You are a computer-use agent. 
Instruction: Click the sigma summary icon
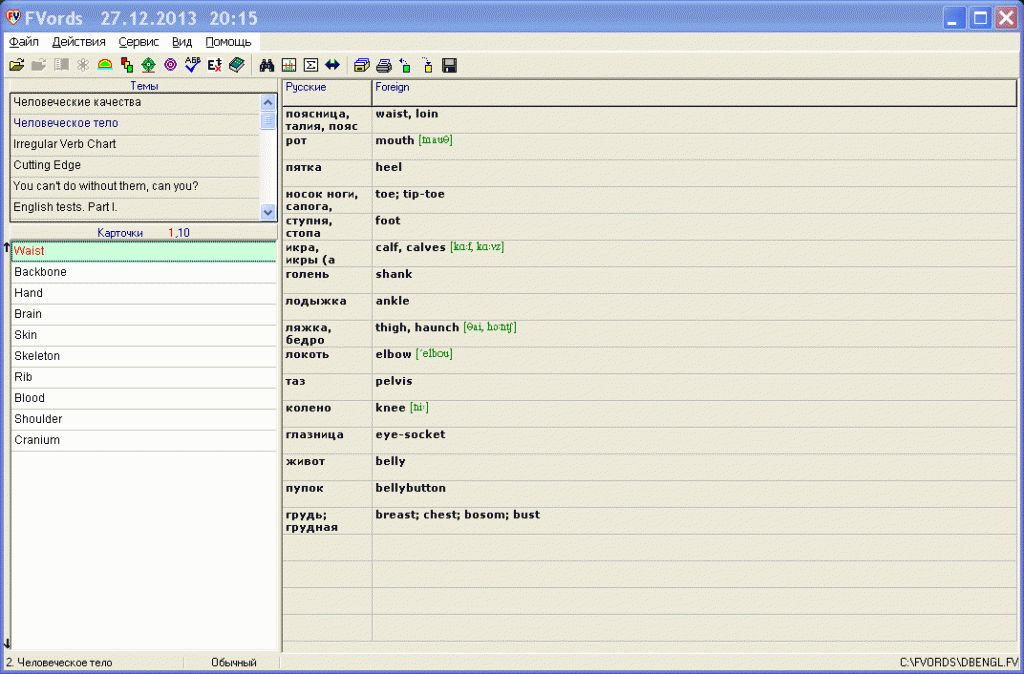[x=311, y=65]
